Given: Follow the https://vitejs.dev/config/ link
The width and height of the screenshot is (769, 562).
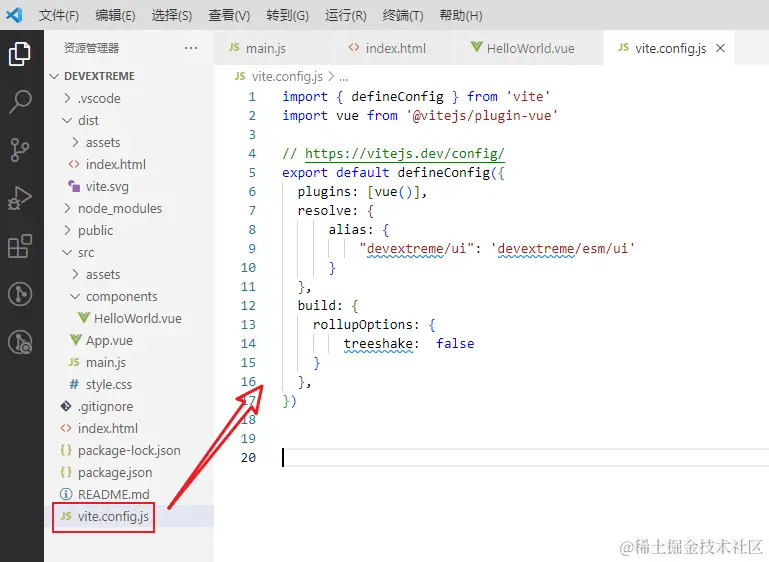Looking at the screenshot, I should click(x=404, y=153).
